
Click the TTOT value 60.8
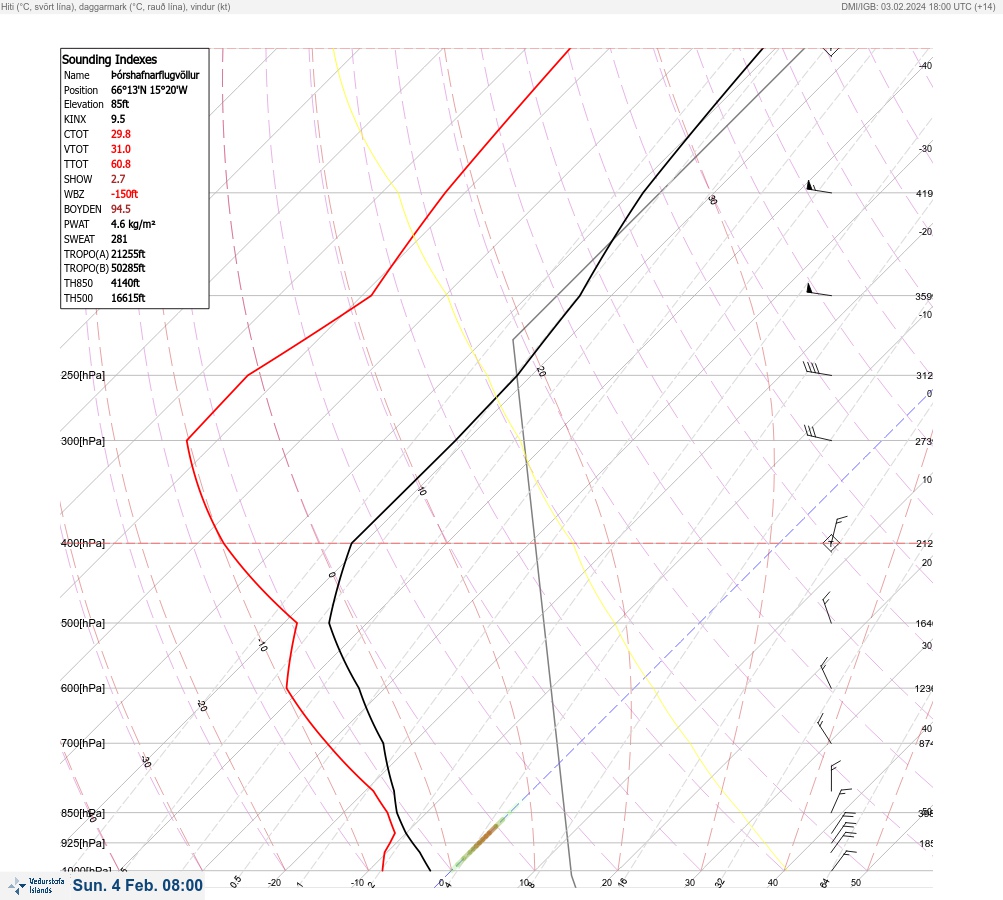tap(120, 164)
